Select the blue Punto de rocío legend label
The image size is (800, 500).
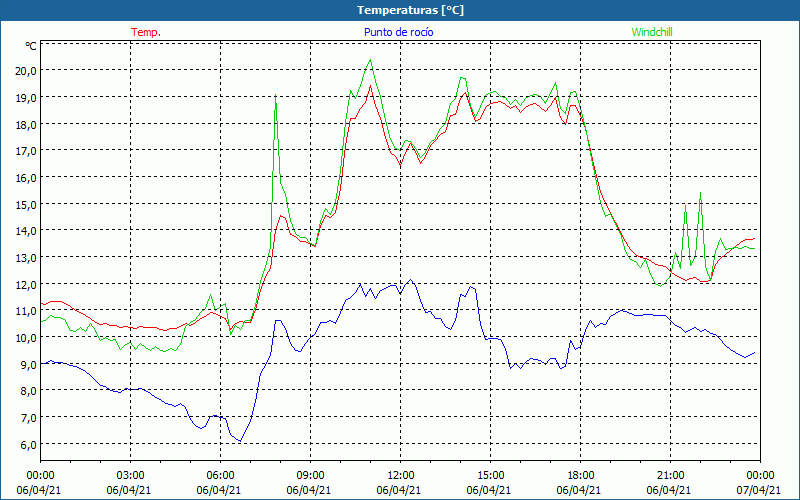[x=398, y=32]
